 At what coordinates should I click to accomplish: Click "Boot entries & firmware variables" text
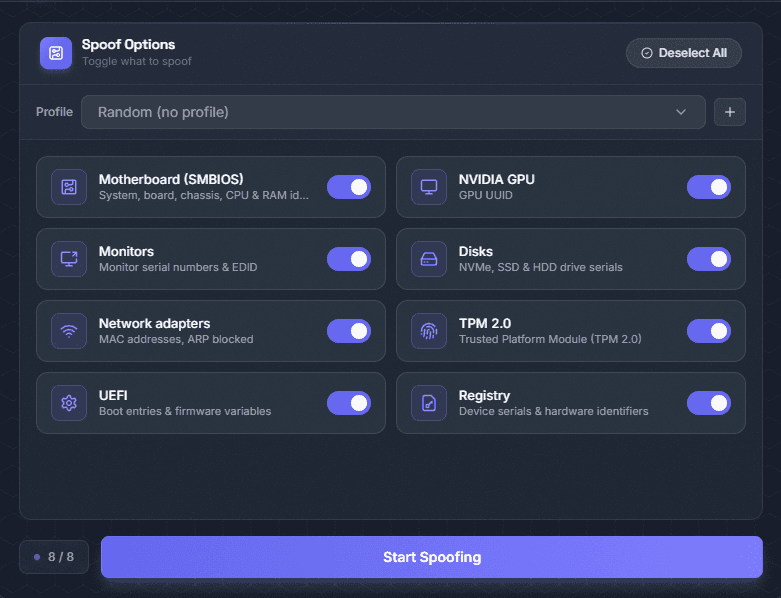tap(185, 411)
